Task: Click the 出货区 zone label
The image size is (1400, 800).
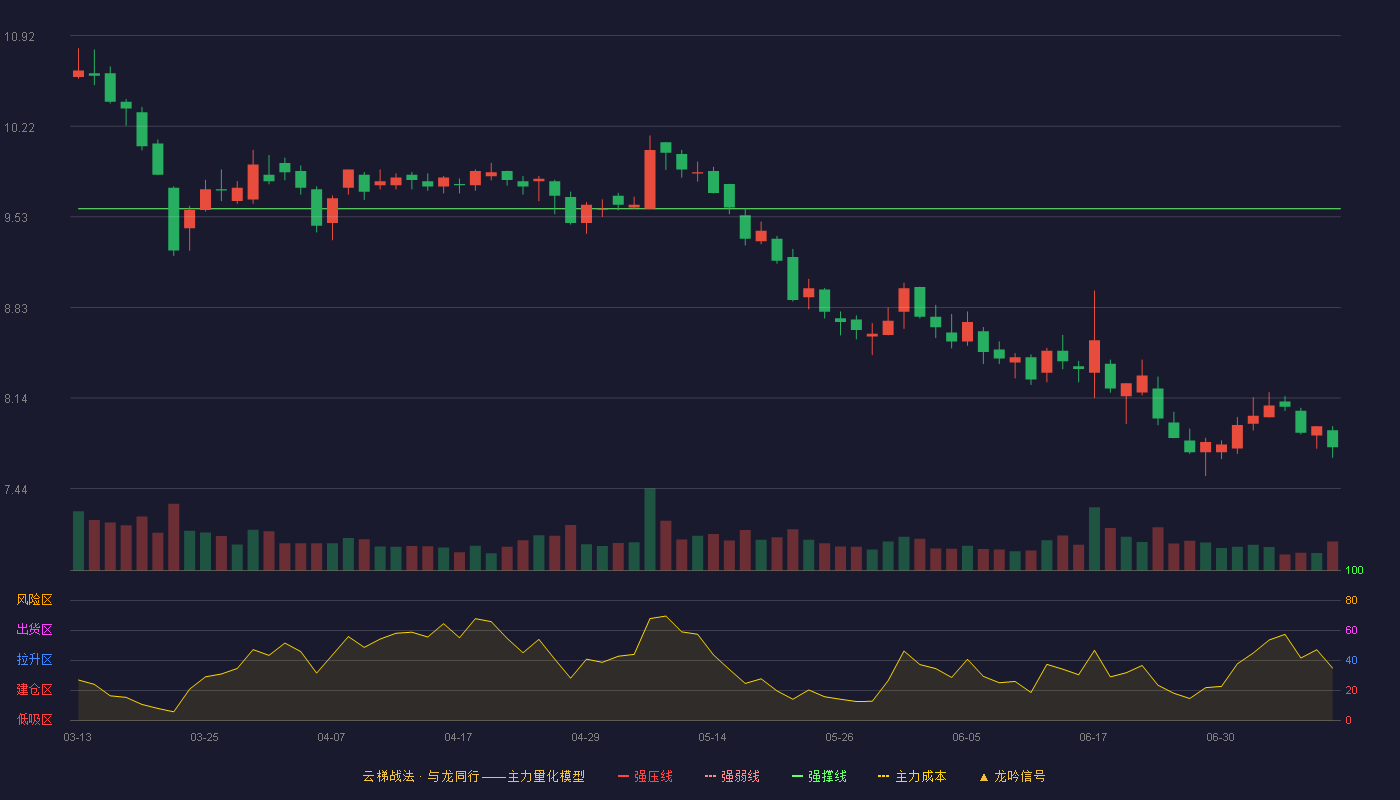Action: [34, 630]
